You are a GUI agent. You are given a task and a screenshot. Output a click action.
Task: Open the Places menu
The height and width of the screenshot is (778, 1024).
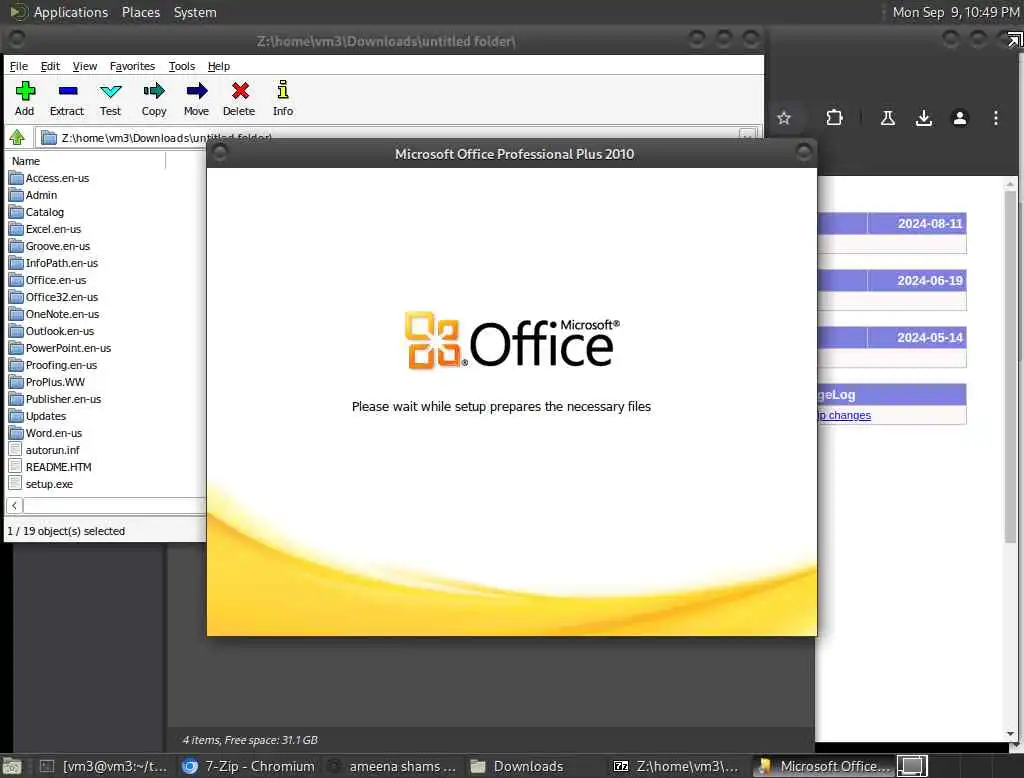tap(140, 12)
